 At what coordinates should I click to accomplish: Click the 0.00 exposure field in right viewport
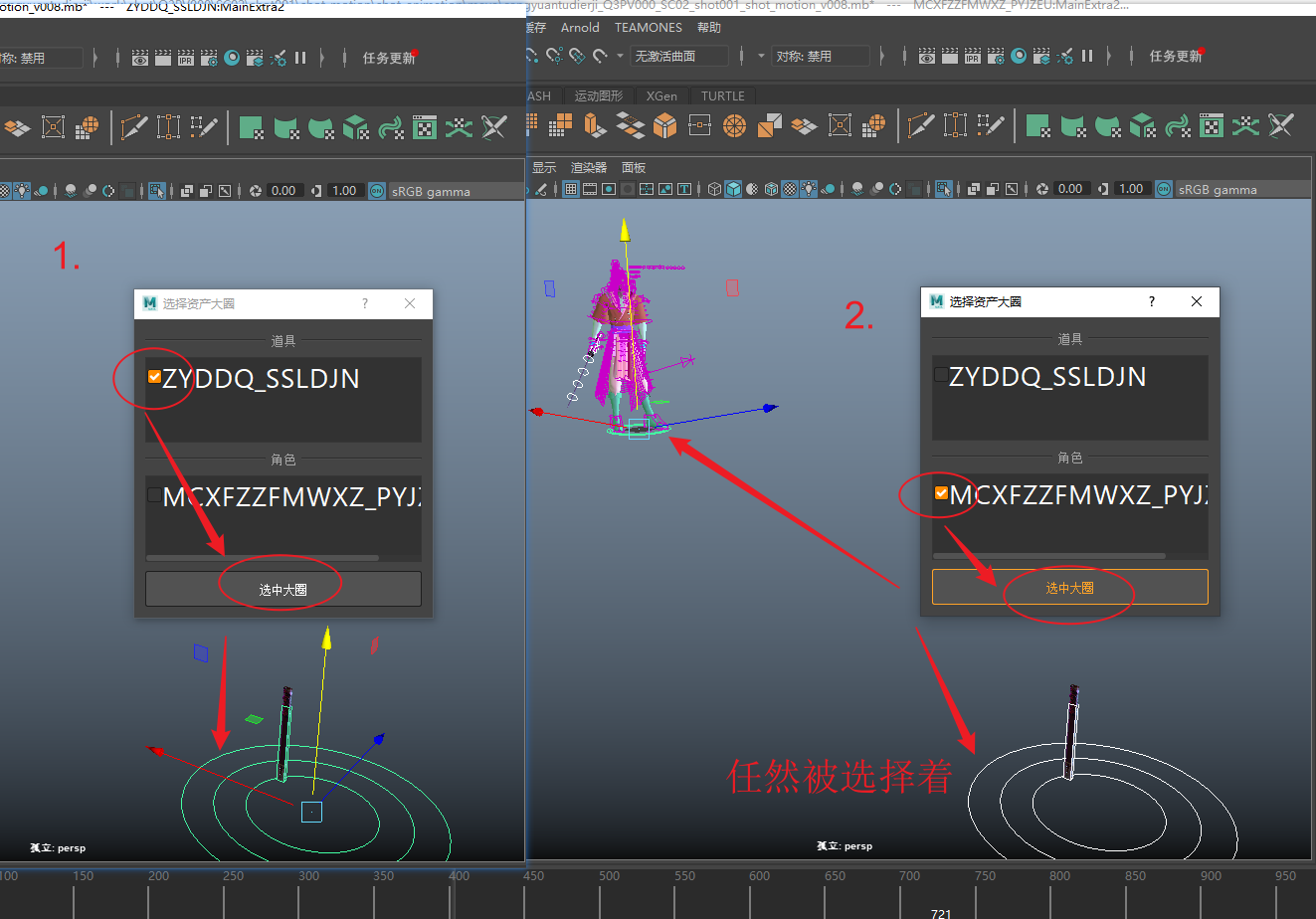click(1070, 189)
